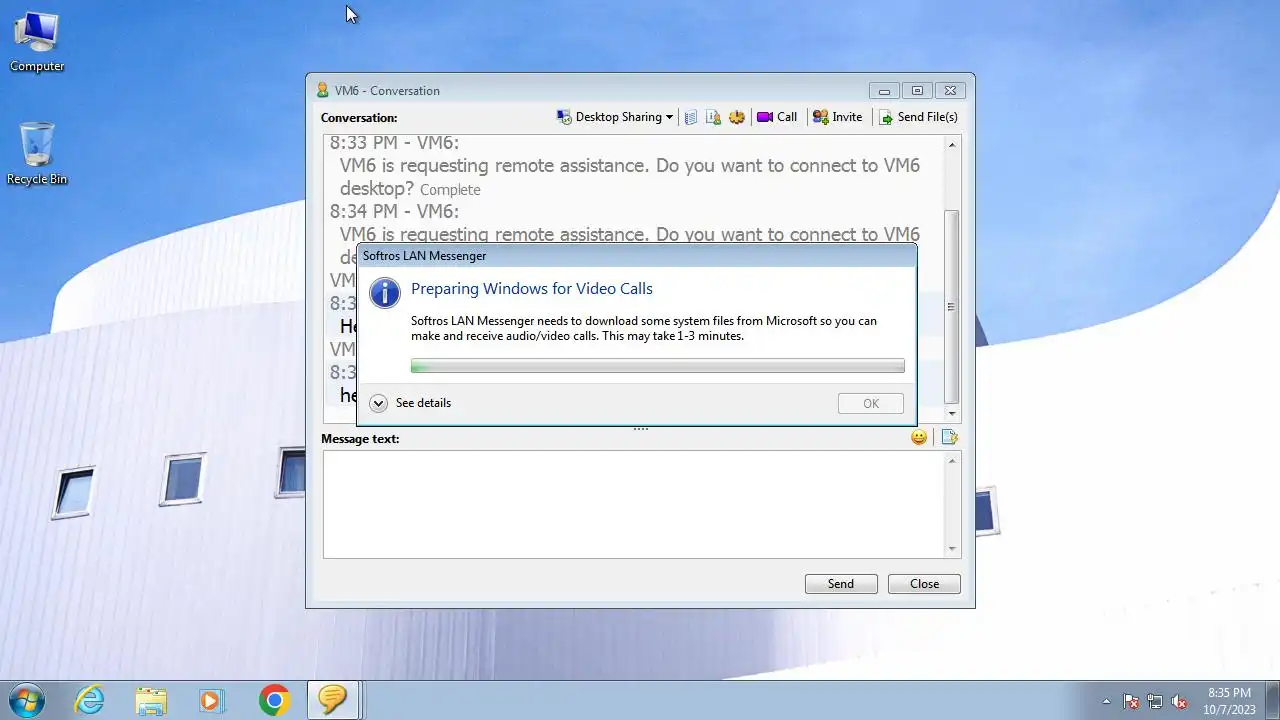Launch Google Chrome from taskbar
The width and height of the screenshot is (1280, 720).
pos(274,700)
